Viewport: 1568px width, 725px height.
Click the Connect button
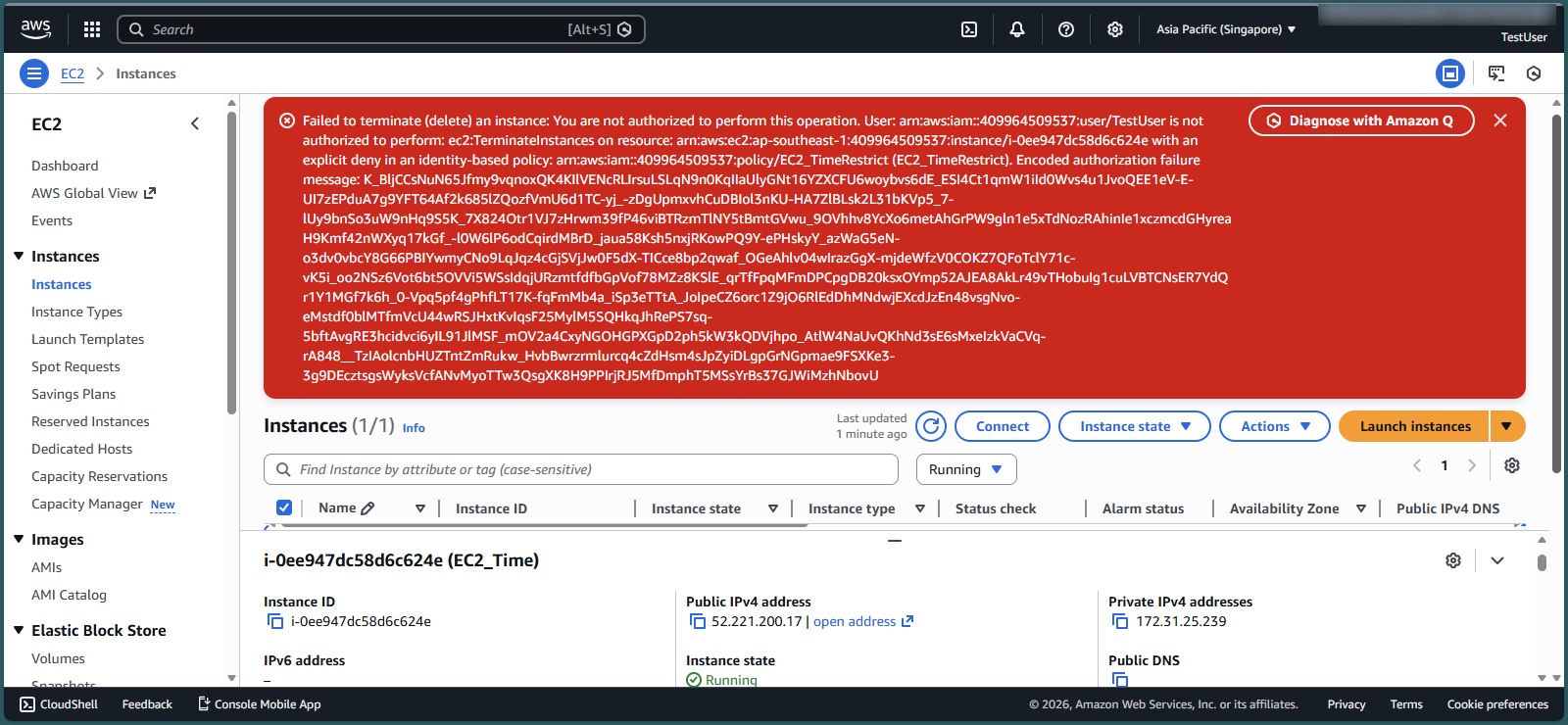tap(1003, 426)
